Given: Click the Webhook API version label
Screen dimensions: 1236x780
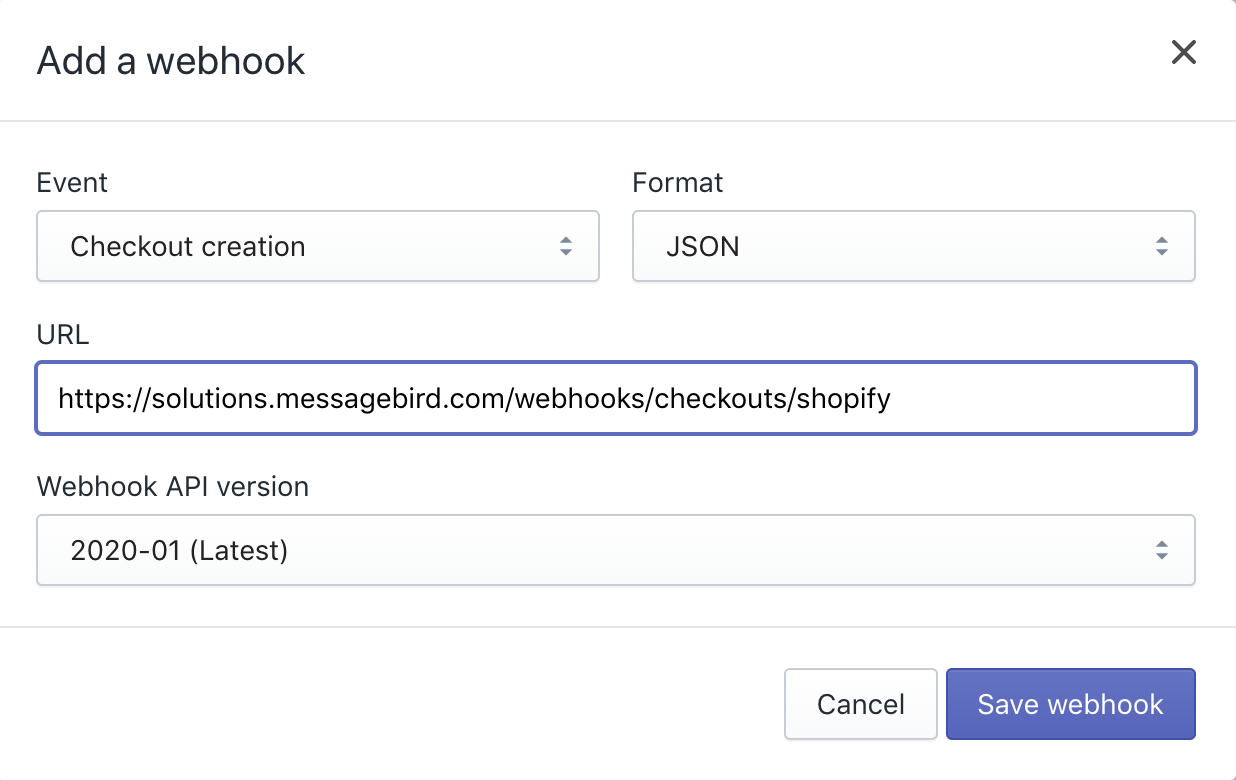Looking at the screenshot, I should pos(173,486).
